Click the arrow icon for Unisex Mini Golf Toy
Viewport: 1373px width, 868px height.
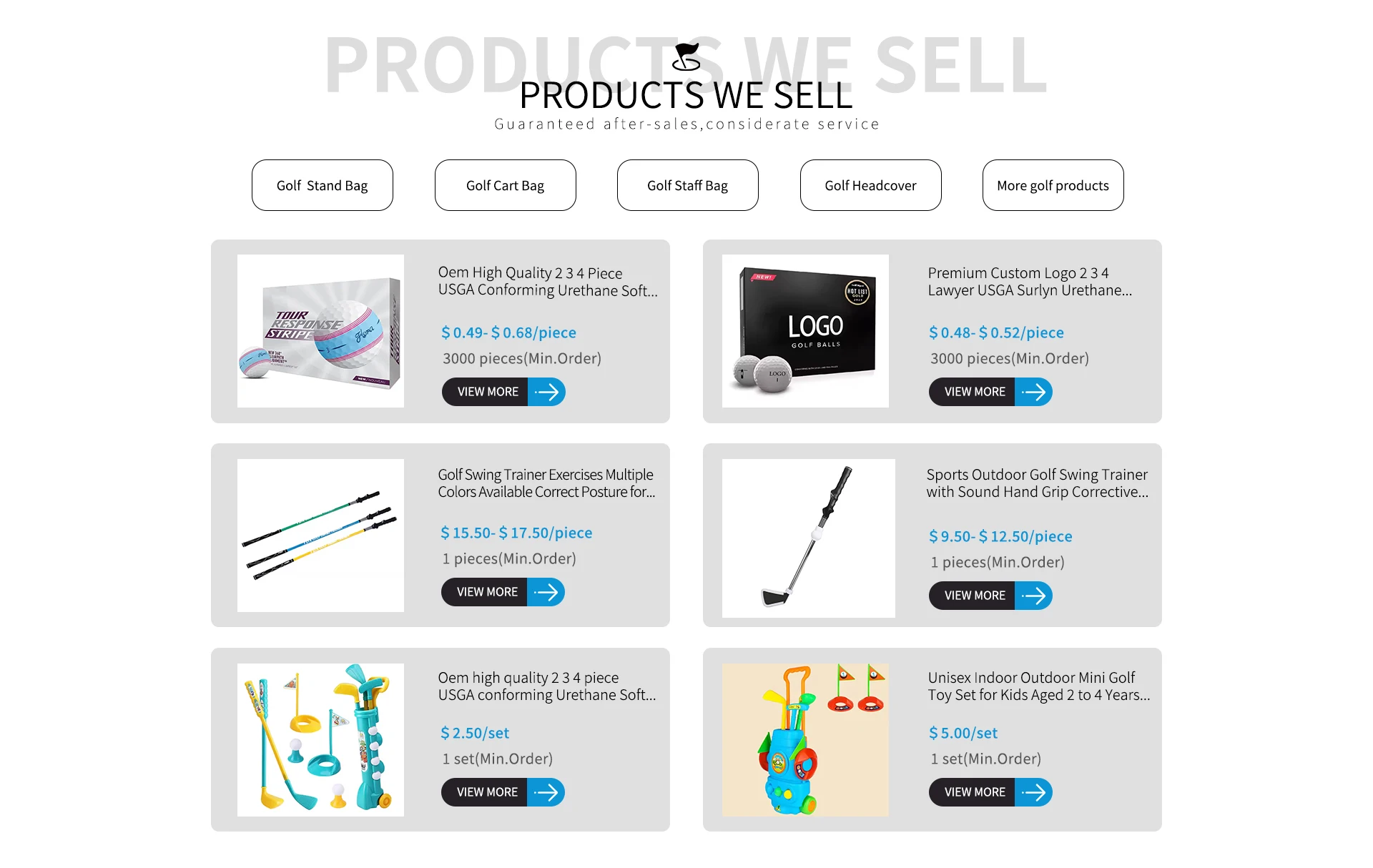[1034, 792]
